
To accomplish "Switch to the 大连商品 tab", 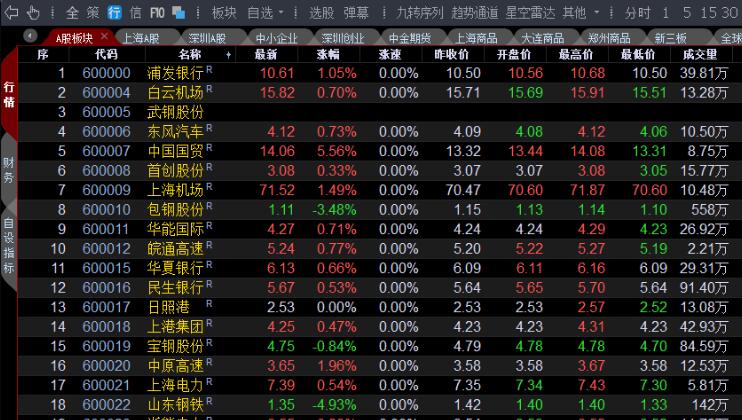I will coord(541,38).
